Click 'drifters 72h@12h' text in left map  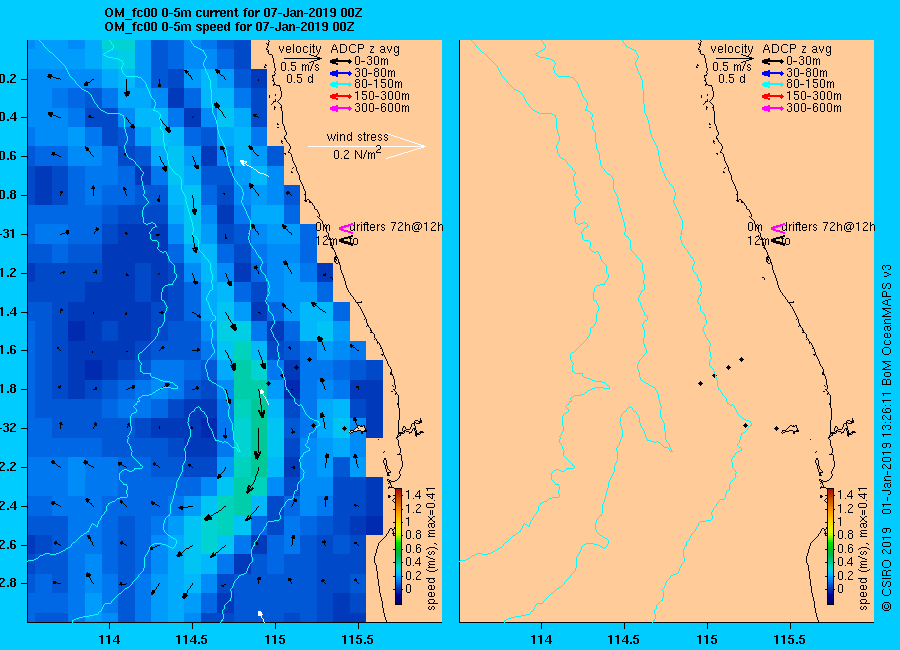[396, 227]
